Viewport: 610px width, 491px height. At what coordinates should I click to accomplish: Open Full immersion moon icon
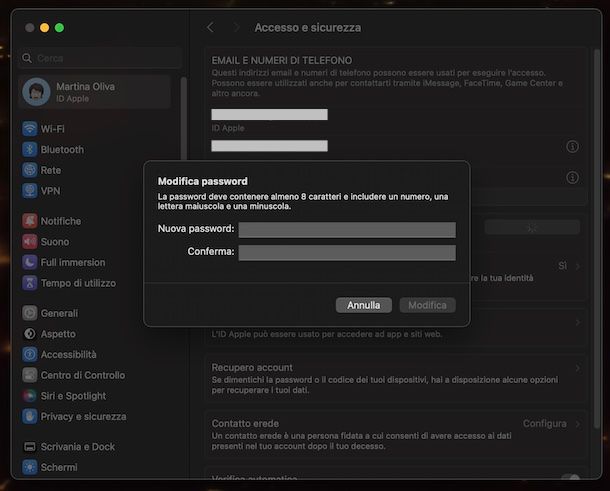(30, 262)
